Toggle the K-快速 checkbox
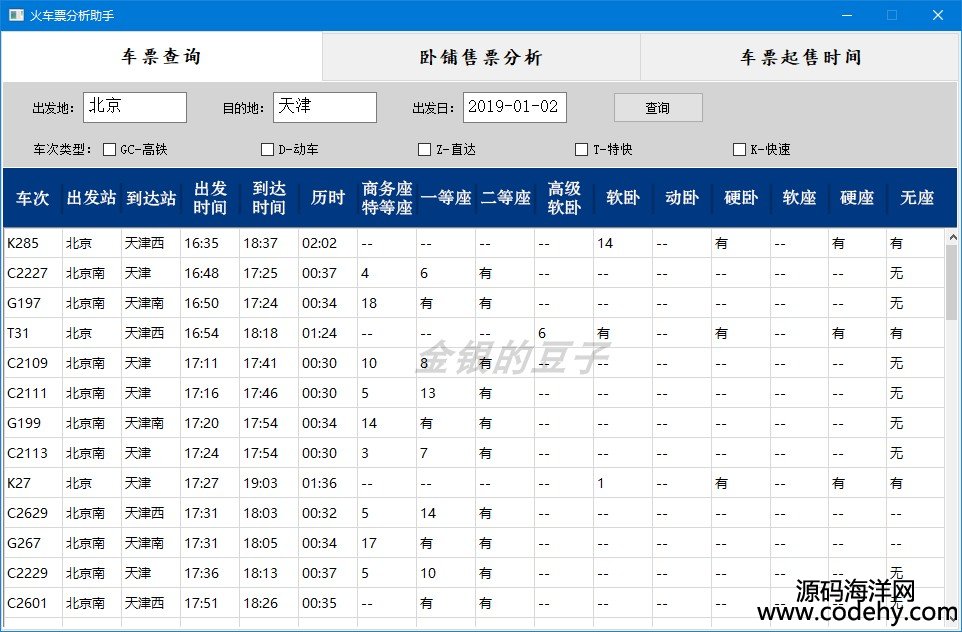This screenshot has width=962, height=632. coord(739,149)
